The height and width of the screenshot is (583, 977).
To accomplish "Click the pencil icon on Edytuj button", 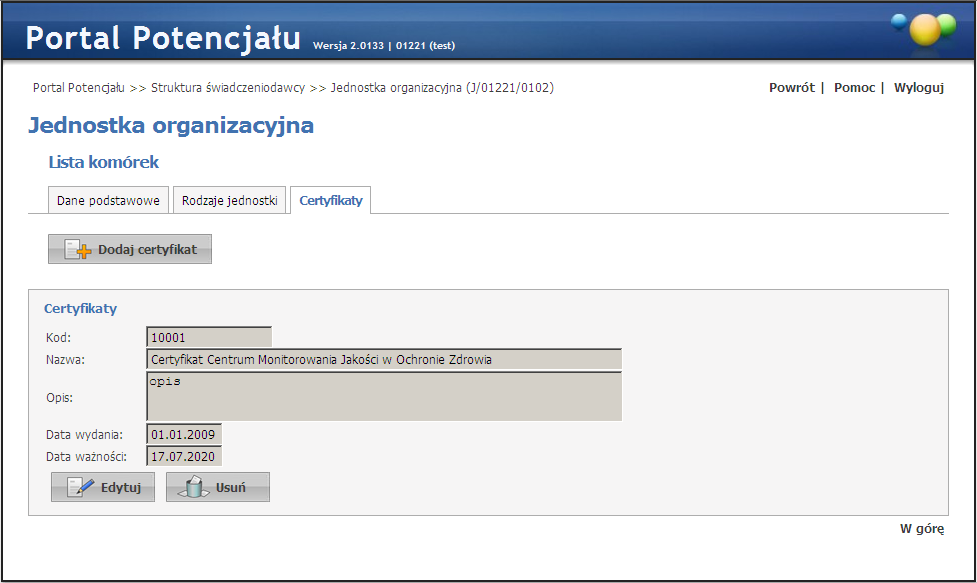I will 80,488.
